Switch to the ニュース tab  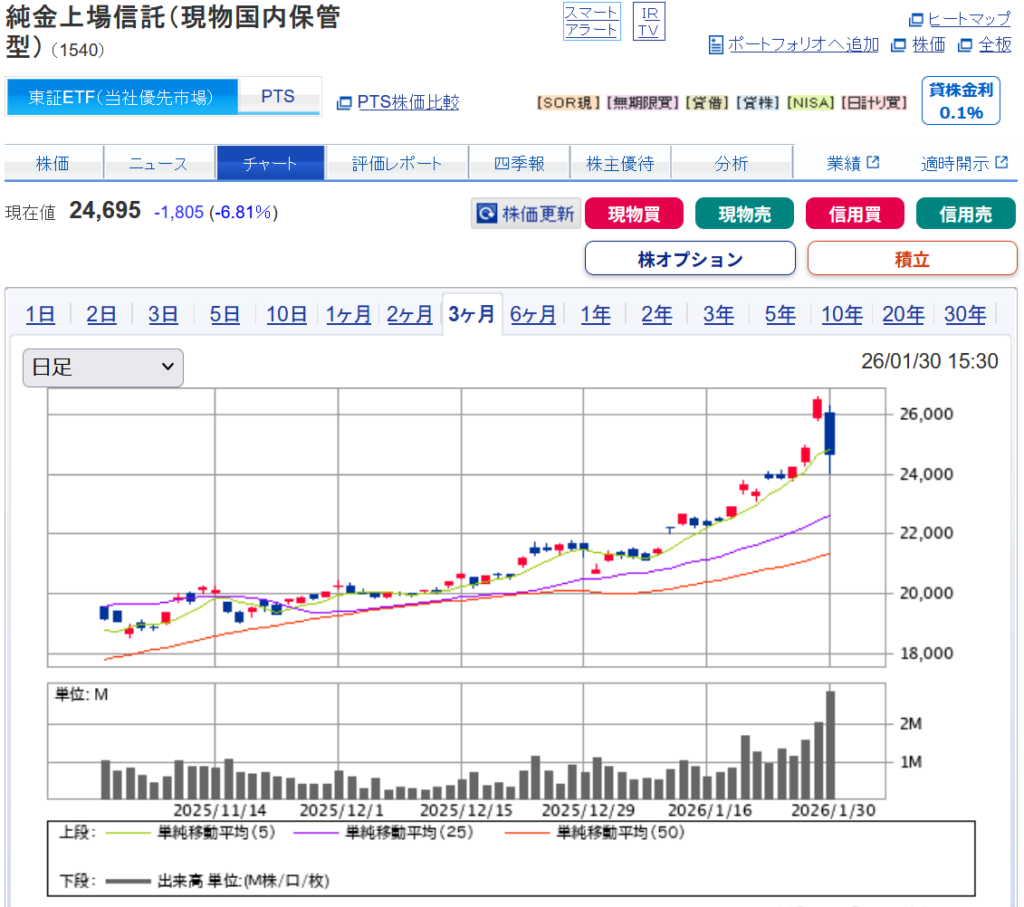(x=158, y=163)
